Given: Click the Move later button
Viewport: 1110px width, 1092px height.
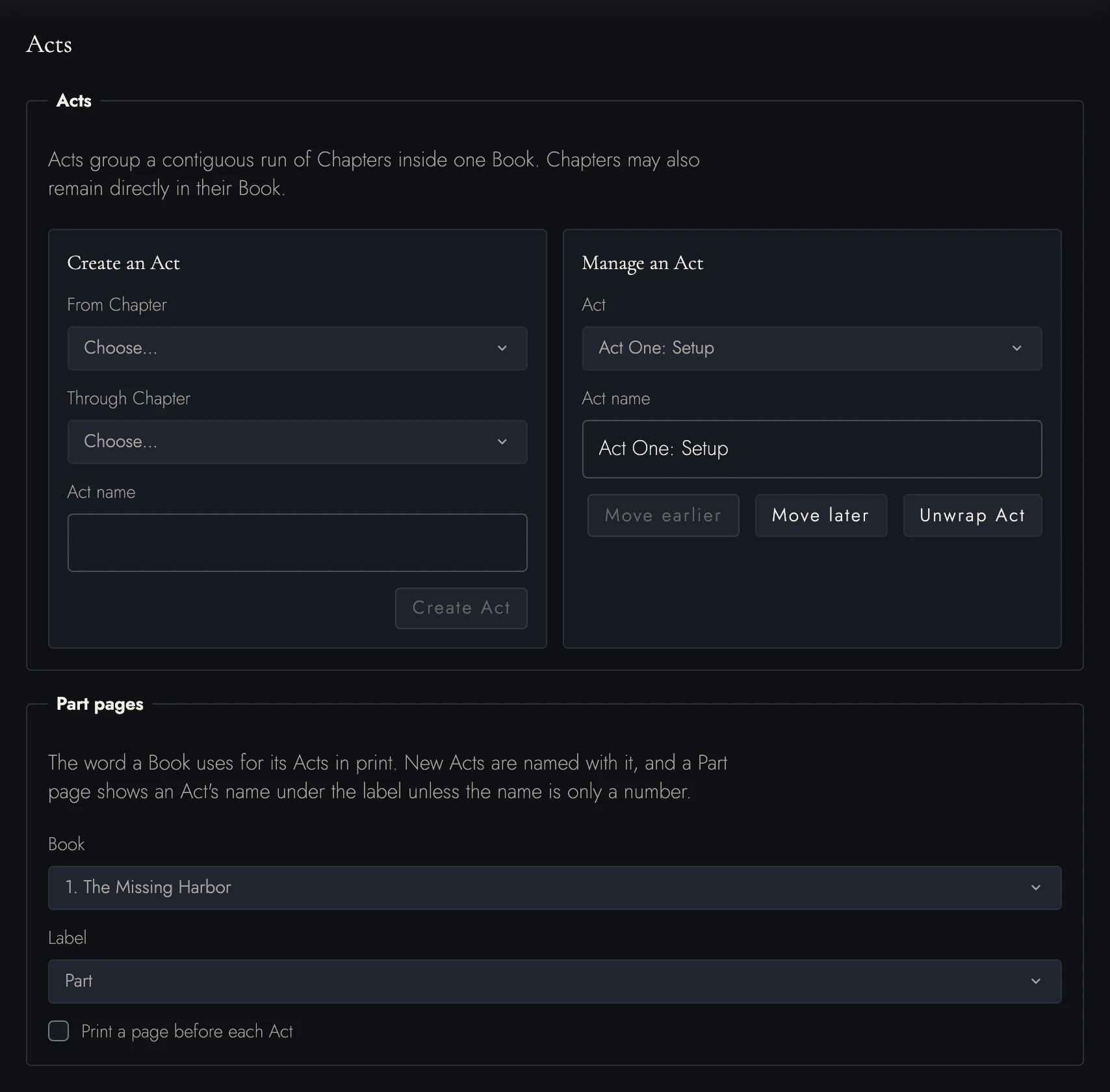Looking at the screenshot, I should point(821,515).
